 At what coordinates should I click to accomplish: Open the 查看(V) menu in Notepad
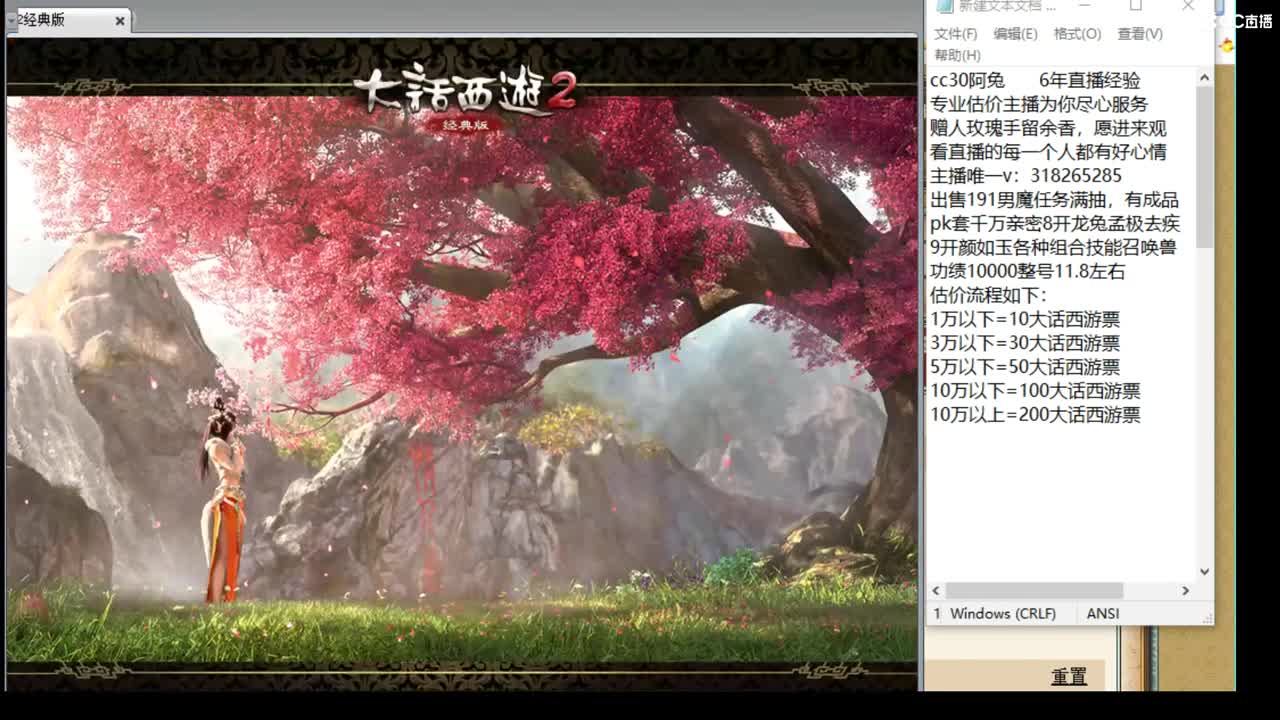[x=1140, y=34]
